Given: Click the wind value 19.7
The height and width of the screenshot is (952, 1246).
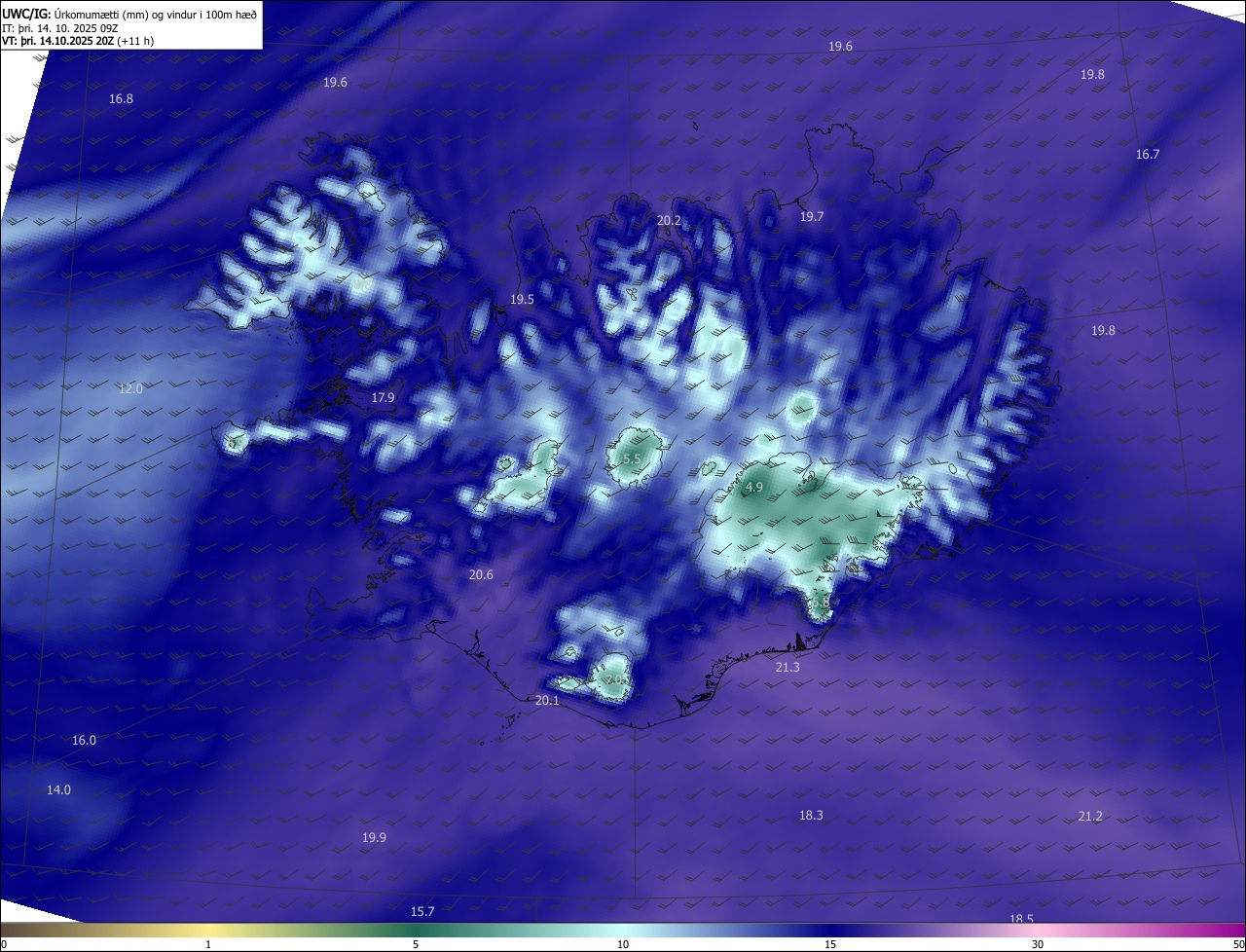Looking at the screenshot, I should point(812,217).
